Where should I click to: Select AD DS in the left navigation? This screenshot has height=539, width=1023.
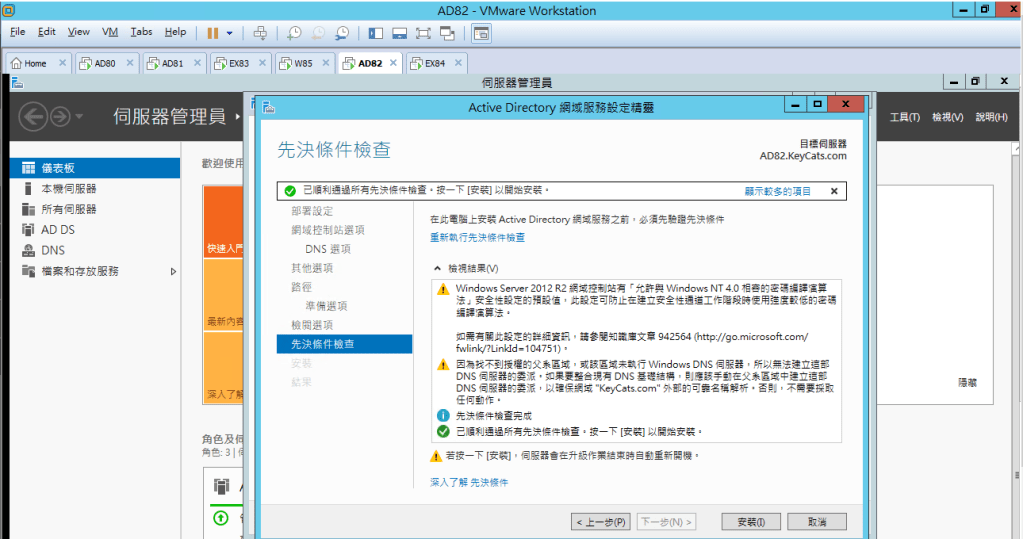tap(57, 230)
